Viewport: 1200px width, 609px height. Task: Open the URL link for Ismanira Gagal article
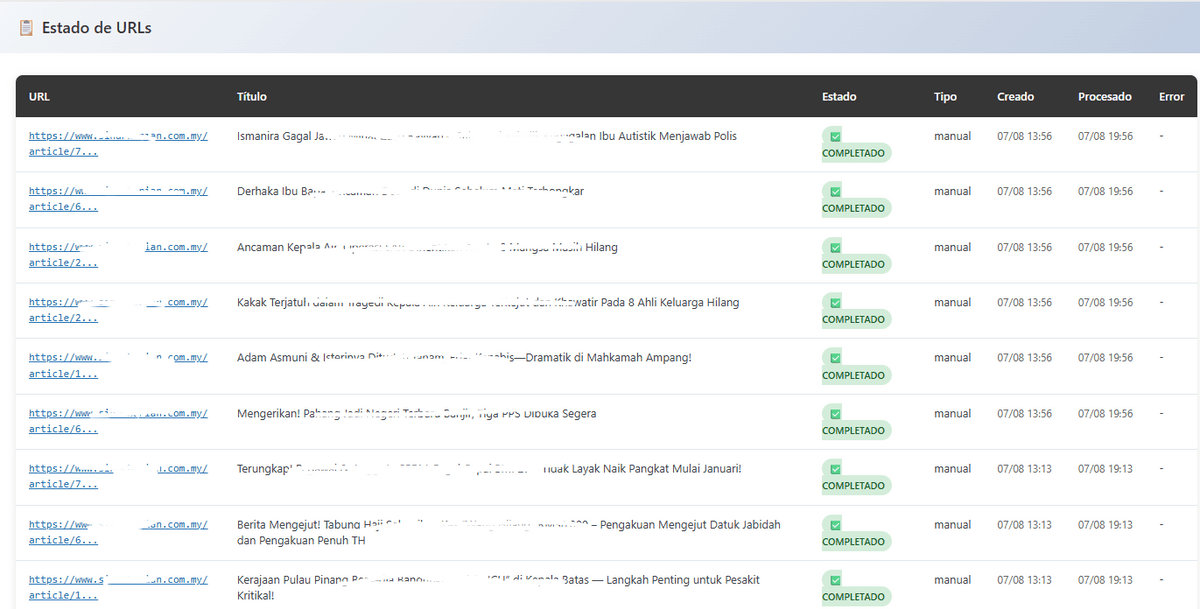117,143
